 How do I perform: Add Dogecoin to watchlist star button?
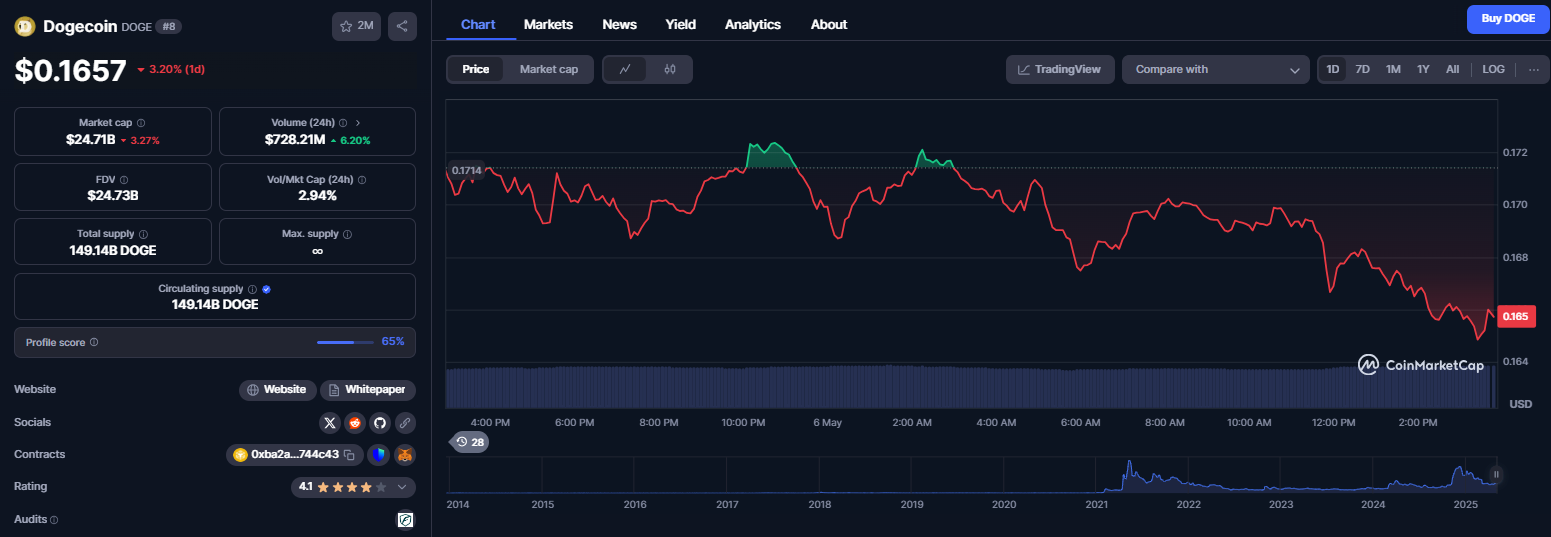tap(356, 26)
